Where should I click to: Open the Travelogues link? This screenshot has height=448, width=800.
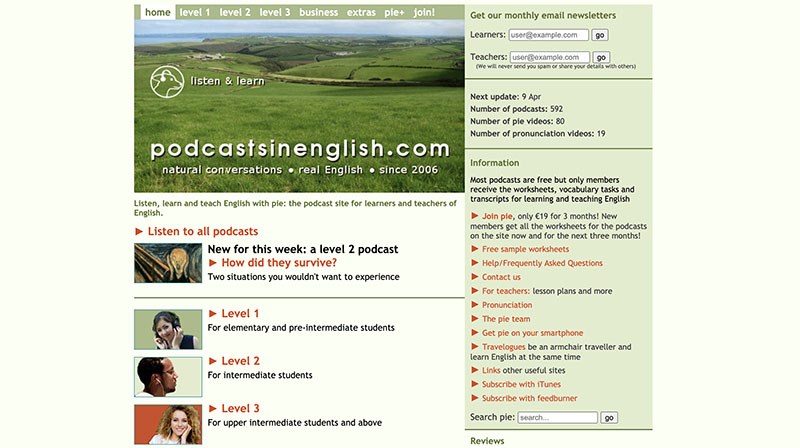tap(504, 346)
